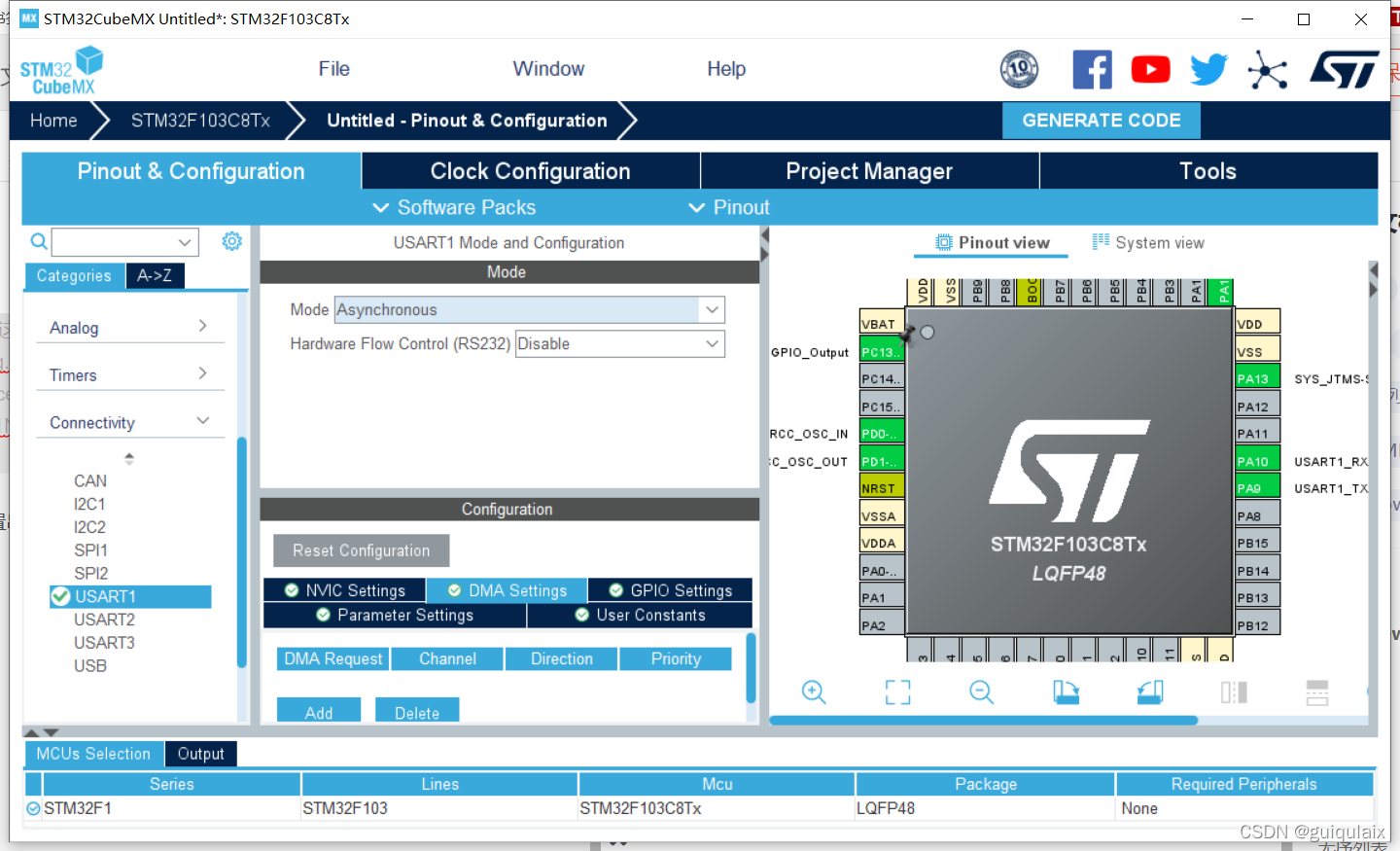Expand the Timers category

coord(129,374)
